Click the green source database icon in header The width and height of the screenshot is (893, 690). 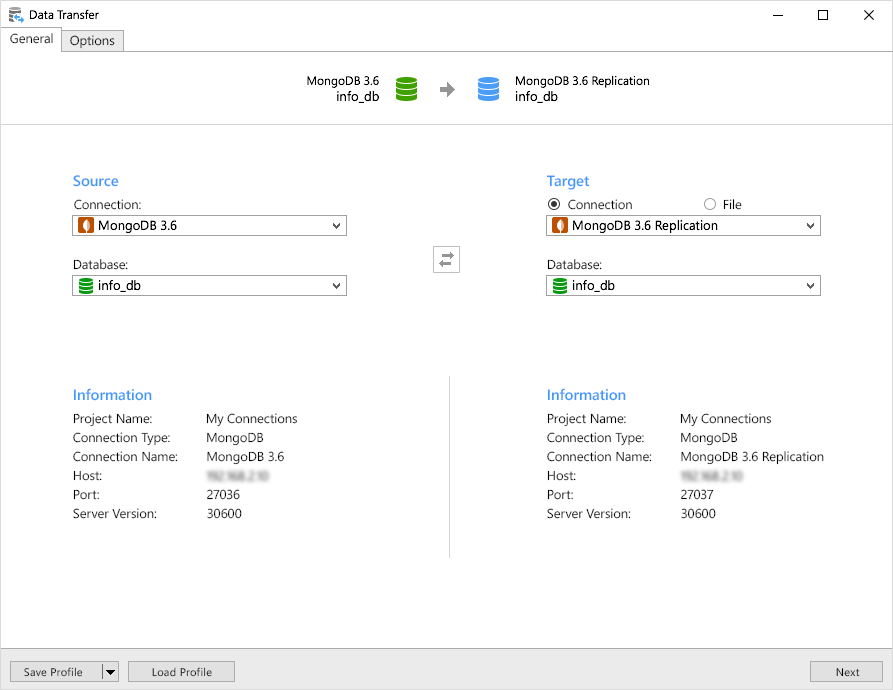tap(407, 89)
